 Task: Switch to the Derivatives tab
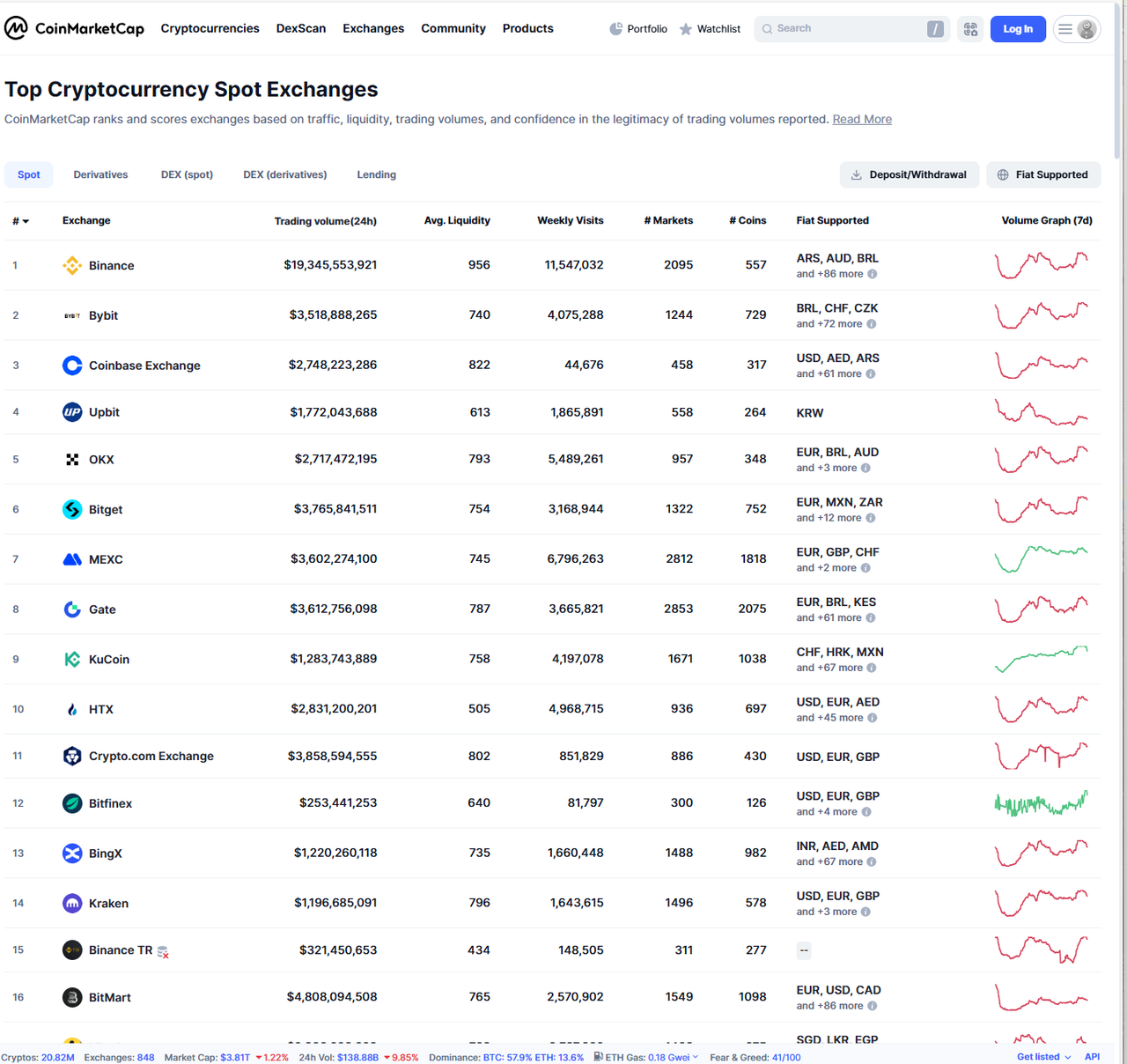click(100, 174)
